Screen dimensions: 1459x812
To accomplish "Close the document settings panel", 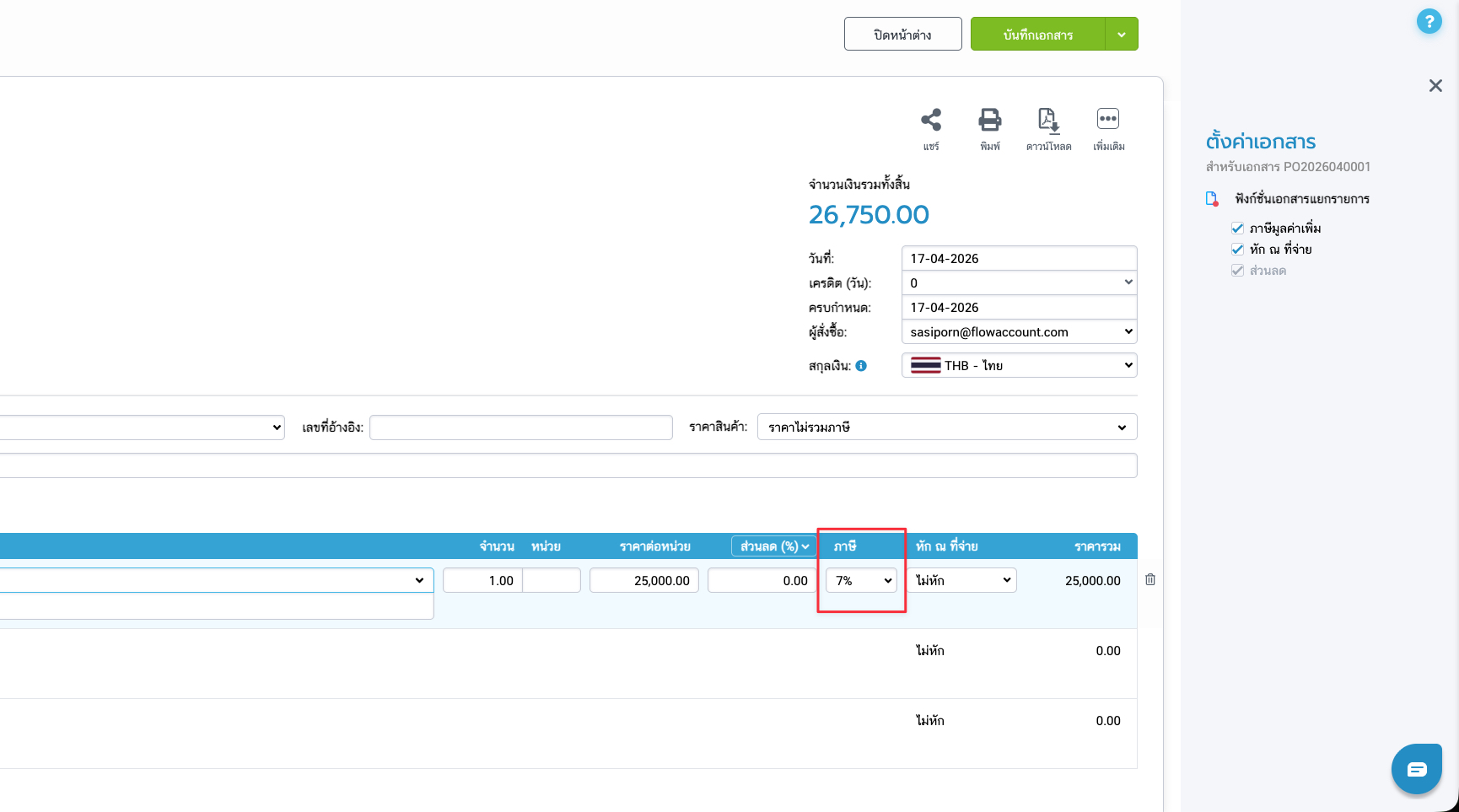I will point(1435,86).
